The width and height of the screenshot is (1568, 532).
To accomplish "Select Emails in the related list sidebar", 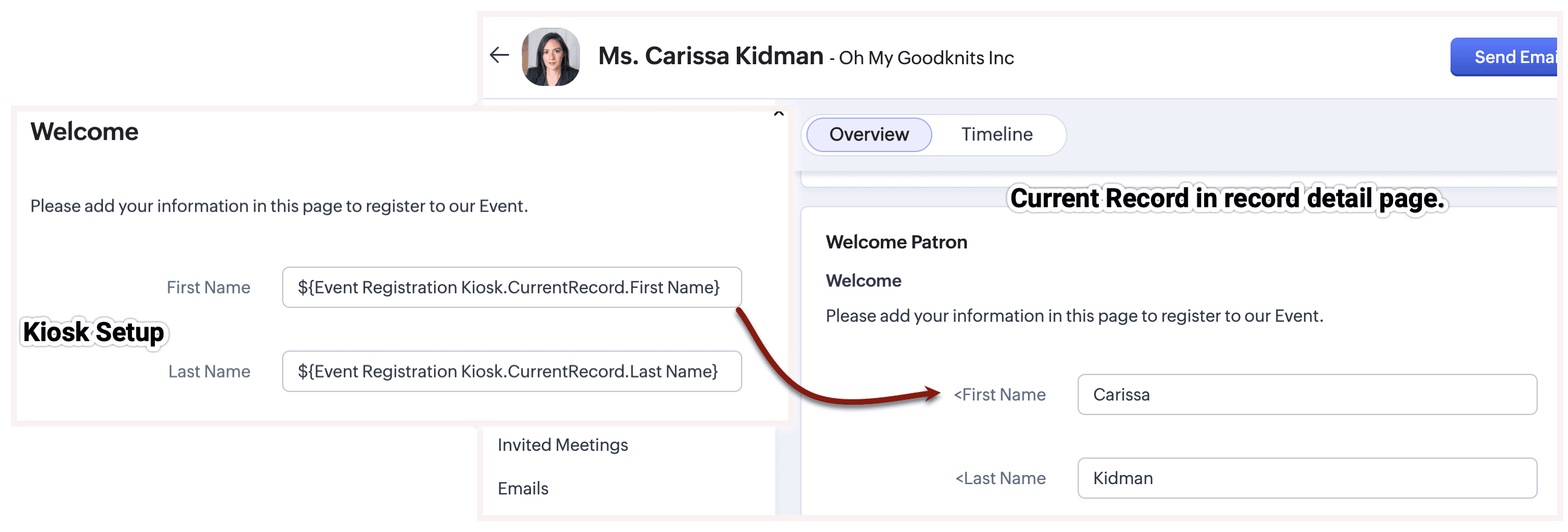I will [522, 488].
